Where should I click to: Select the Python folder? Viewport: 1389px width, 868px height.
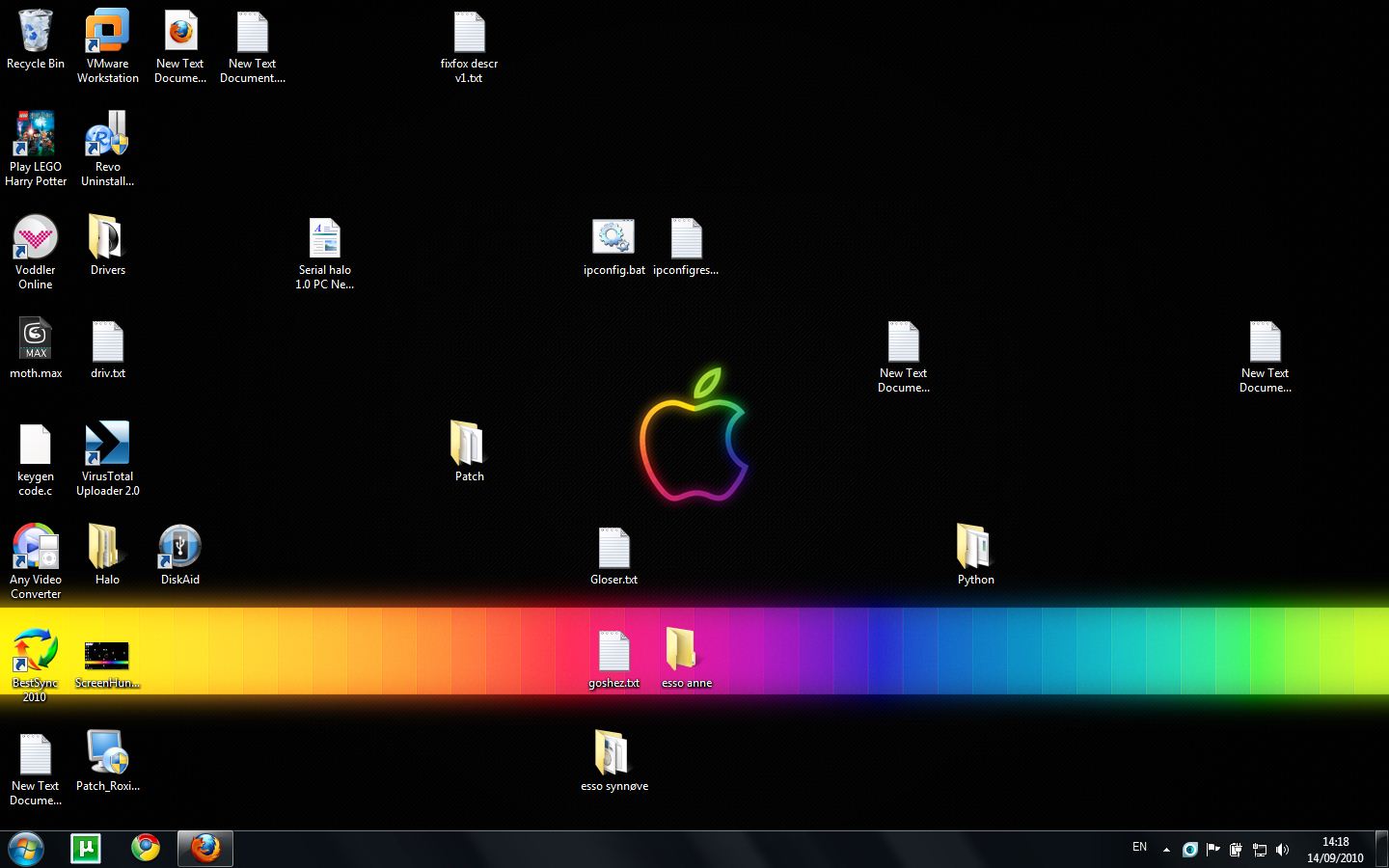pos(975,555)
